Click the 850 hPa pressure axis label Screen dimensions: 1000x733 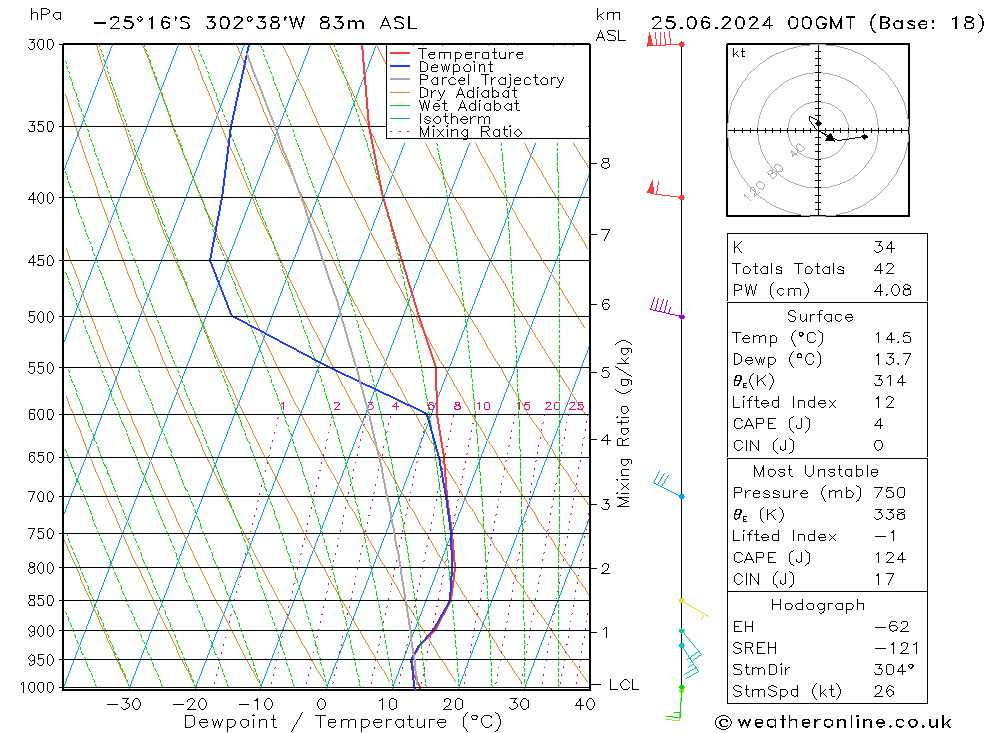tap(41, 601)
